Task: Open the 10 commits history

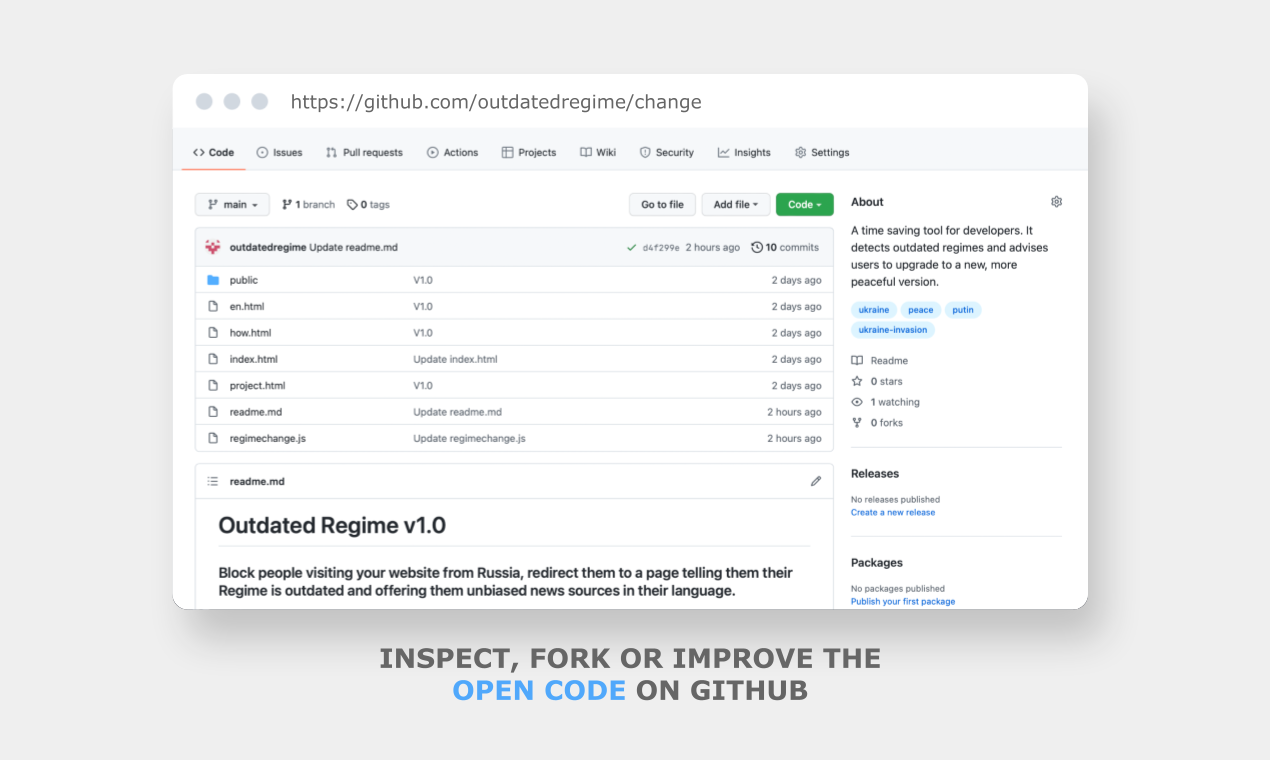Action: 785,247
